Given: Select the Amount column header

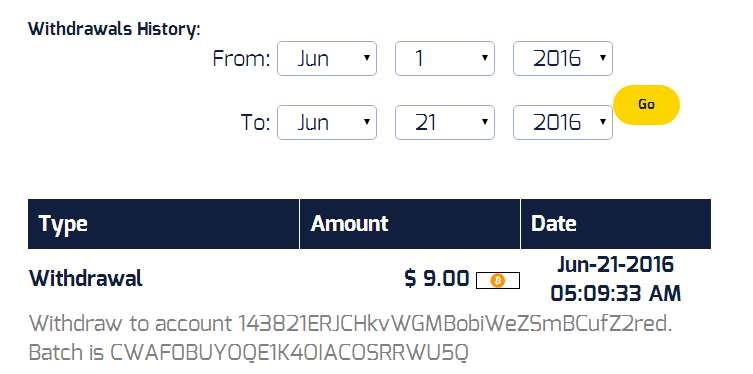Looking at the screenshot, I should (x=410, y=224).
